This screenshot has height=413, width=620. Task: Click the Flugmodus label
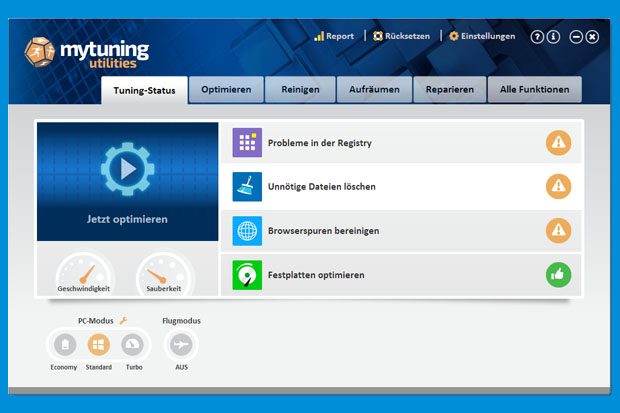pyautogui.click(x=181, y=321)
